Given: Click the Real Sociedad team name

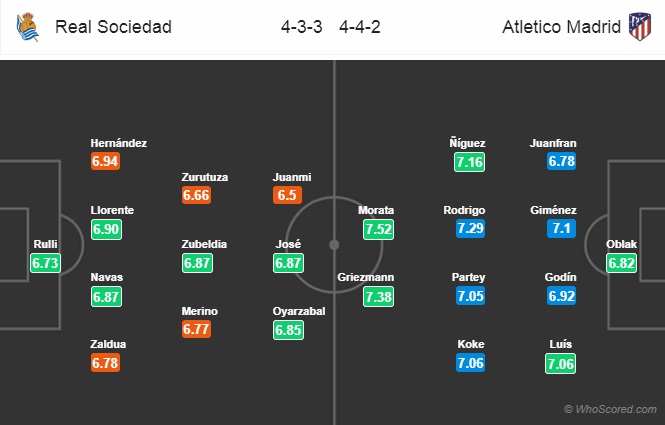Looking at the screenshot, I should point(113,27).
